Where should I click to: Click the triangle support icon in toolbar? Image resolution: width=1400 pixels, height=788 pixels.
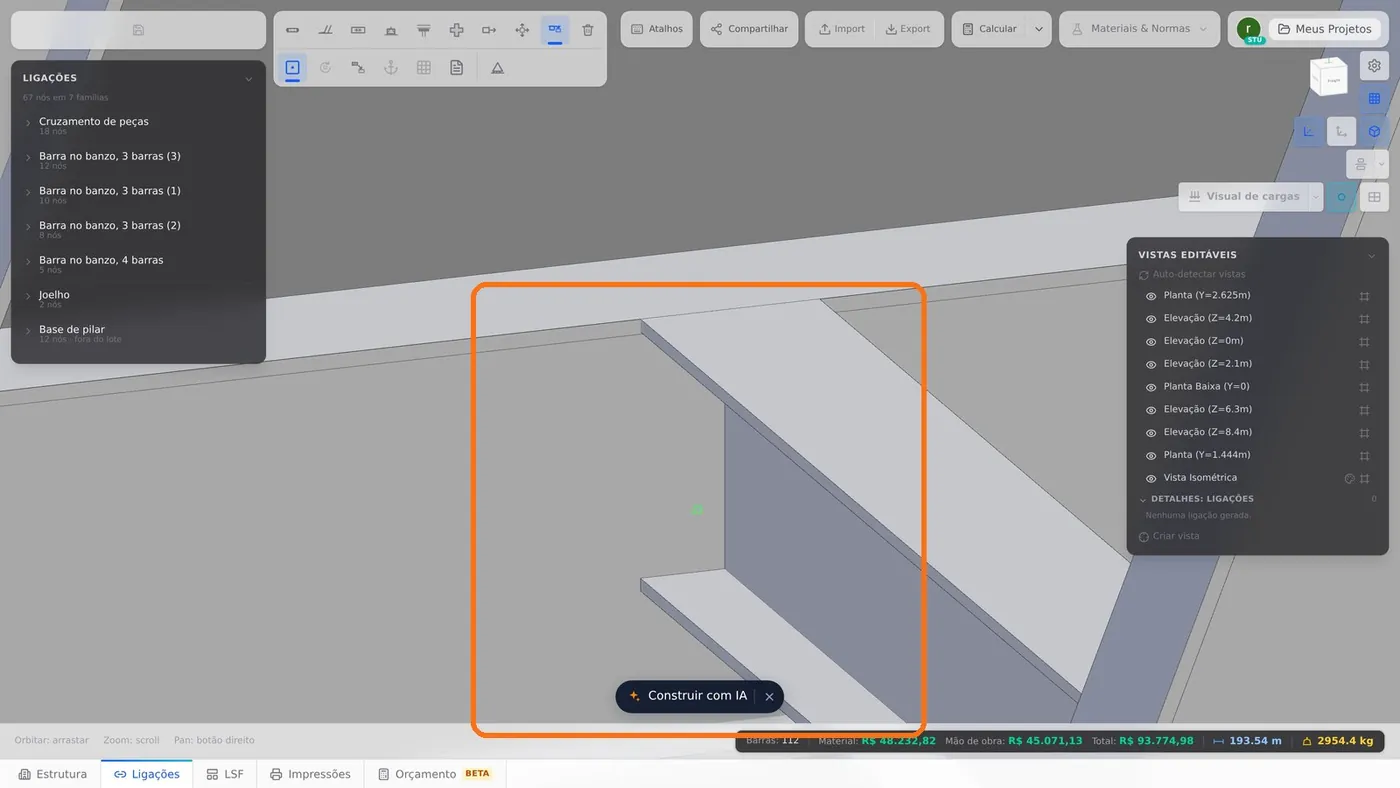(497, 67)
